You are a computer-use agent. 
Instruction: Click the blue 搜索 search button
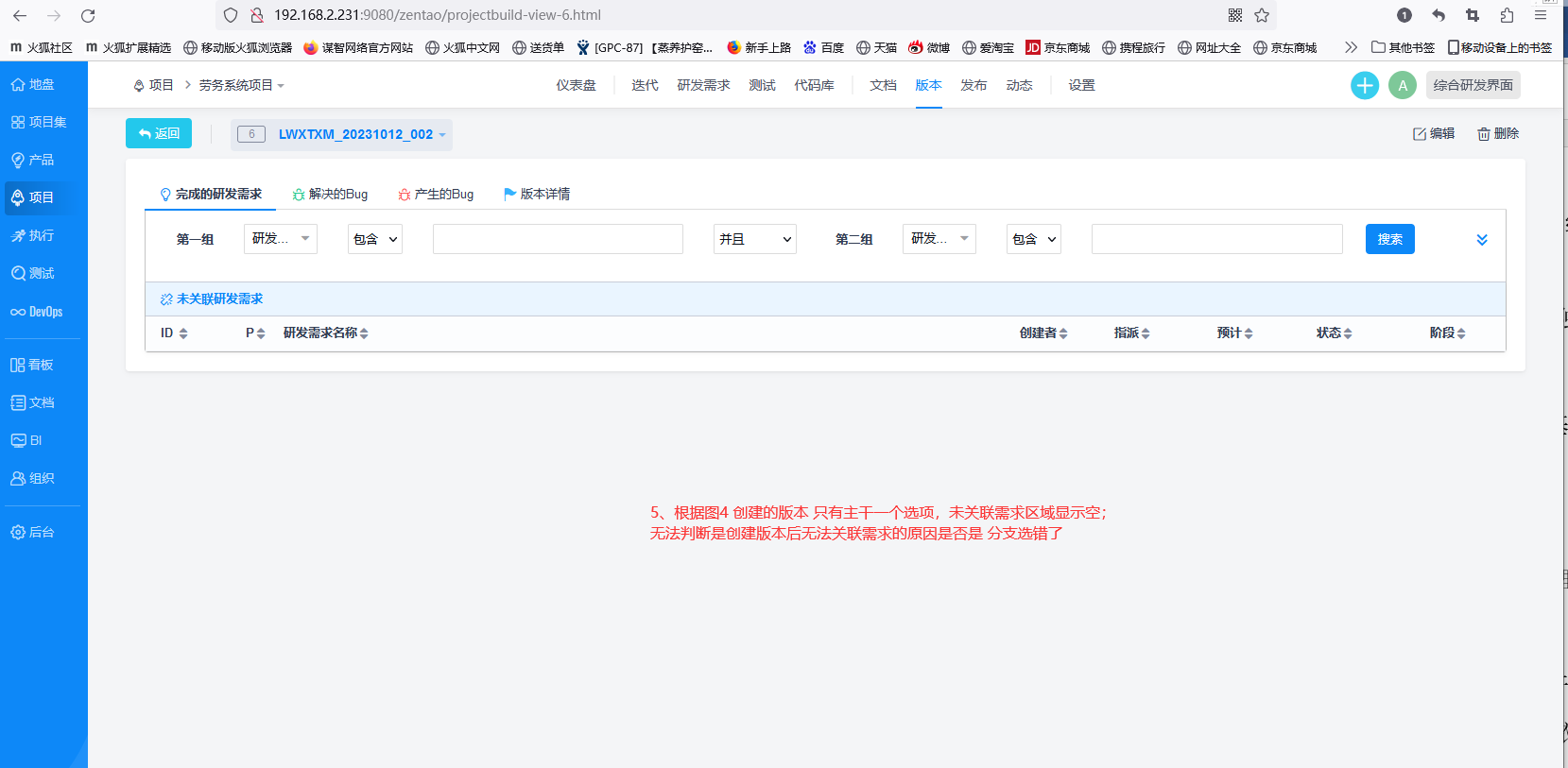(x=1389, y=239)
